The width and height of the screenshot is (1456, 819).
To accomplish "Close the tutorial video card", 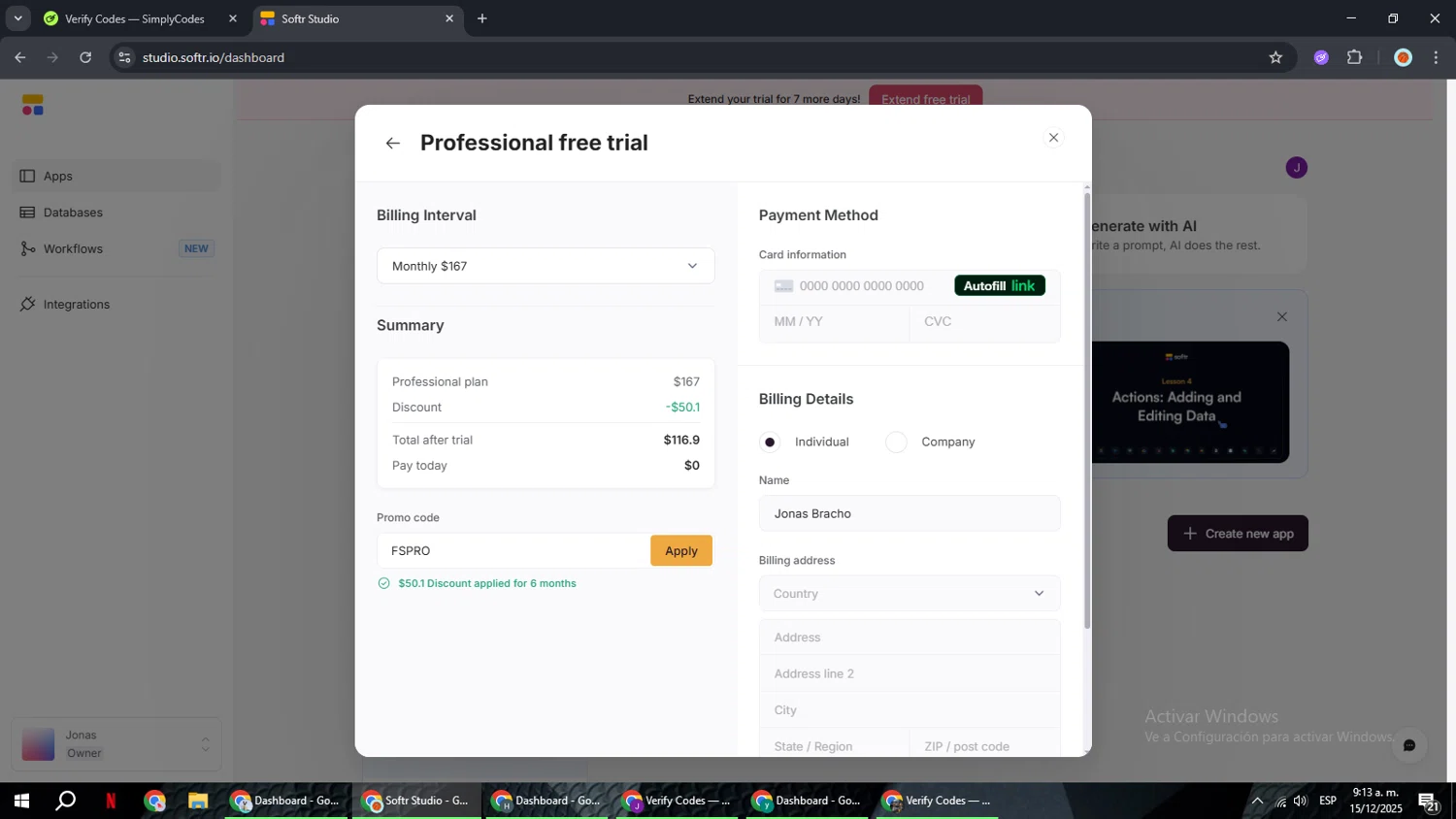I will [x=1282, y=317].
